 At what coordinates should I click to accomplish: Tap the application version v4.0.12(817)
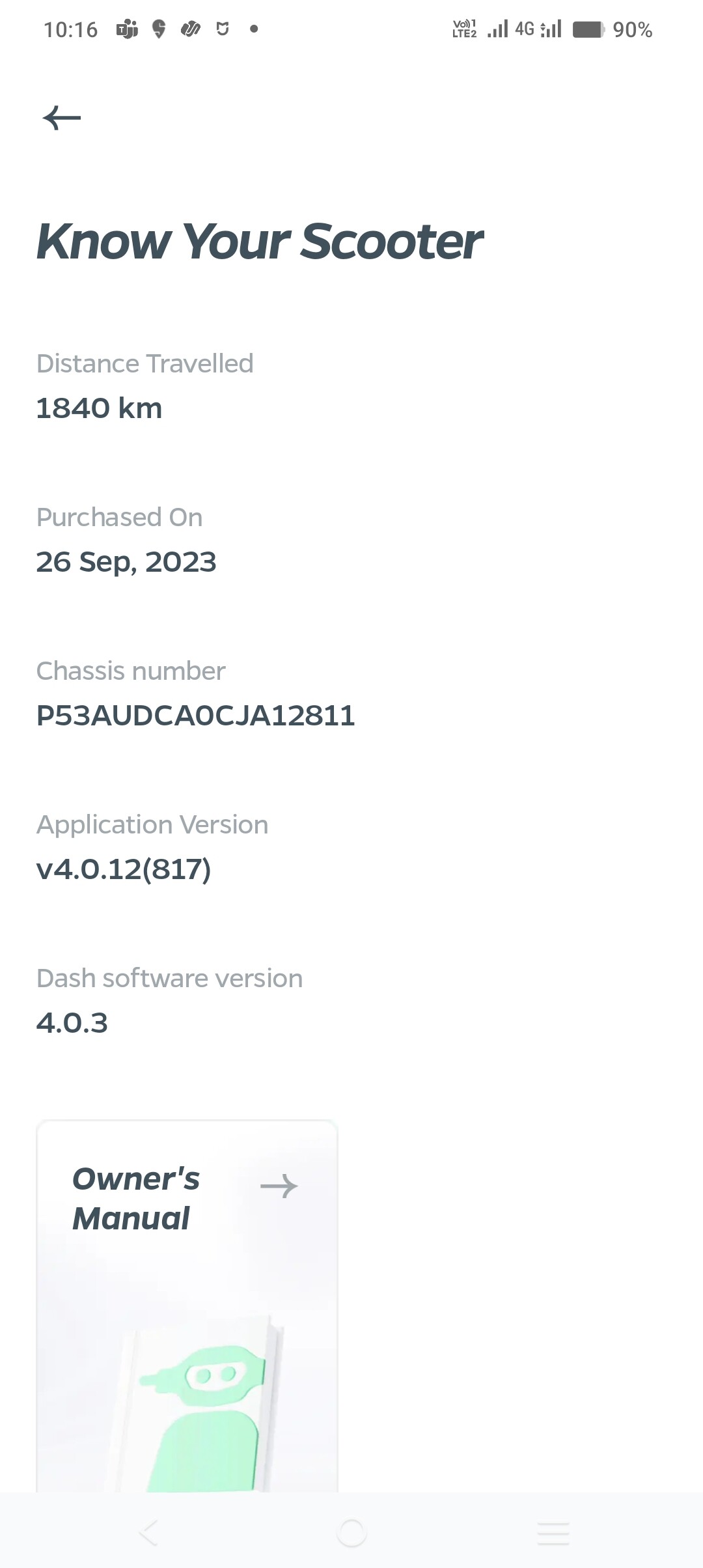(x=124, y=869)
